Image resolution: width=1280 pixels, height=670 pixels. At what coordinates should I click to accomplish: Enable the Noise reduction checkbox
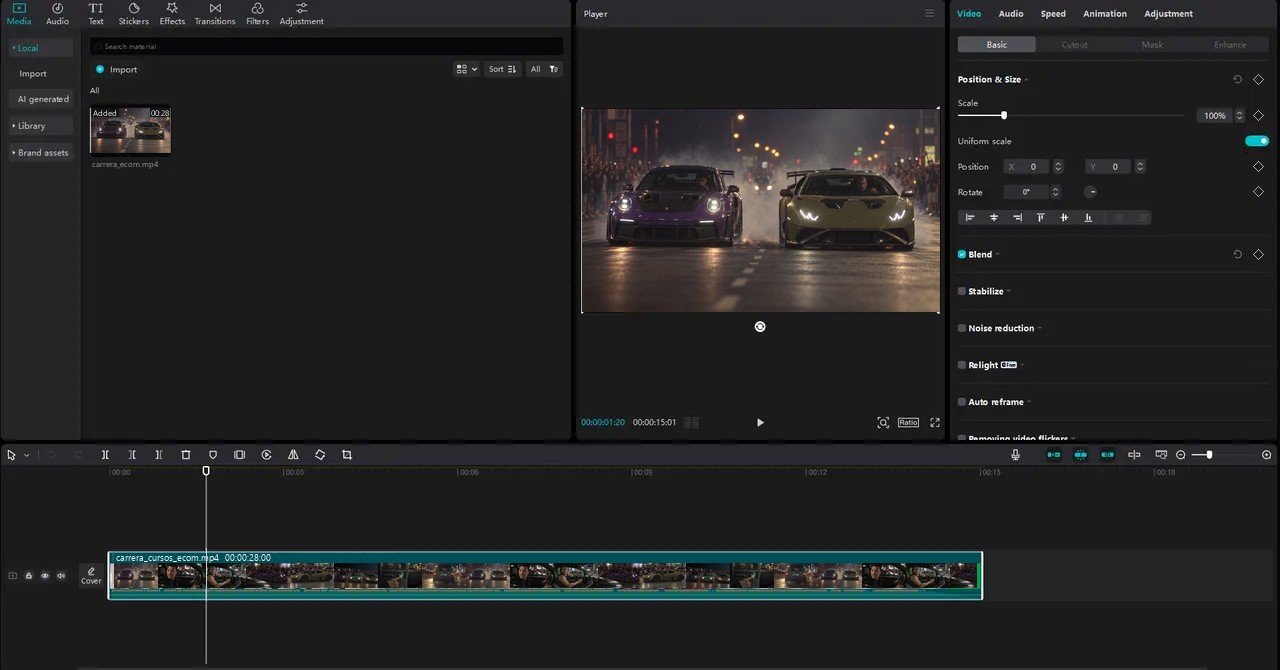coord(962,328)
